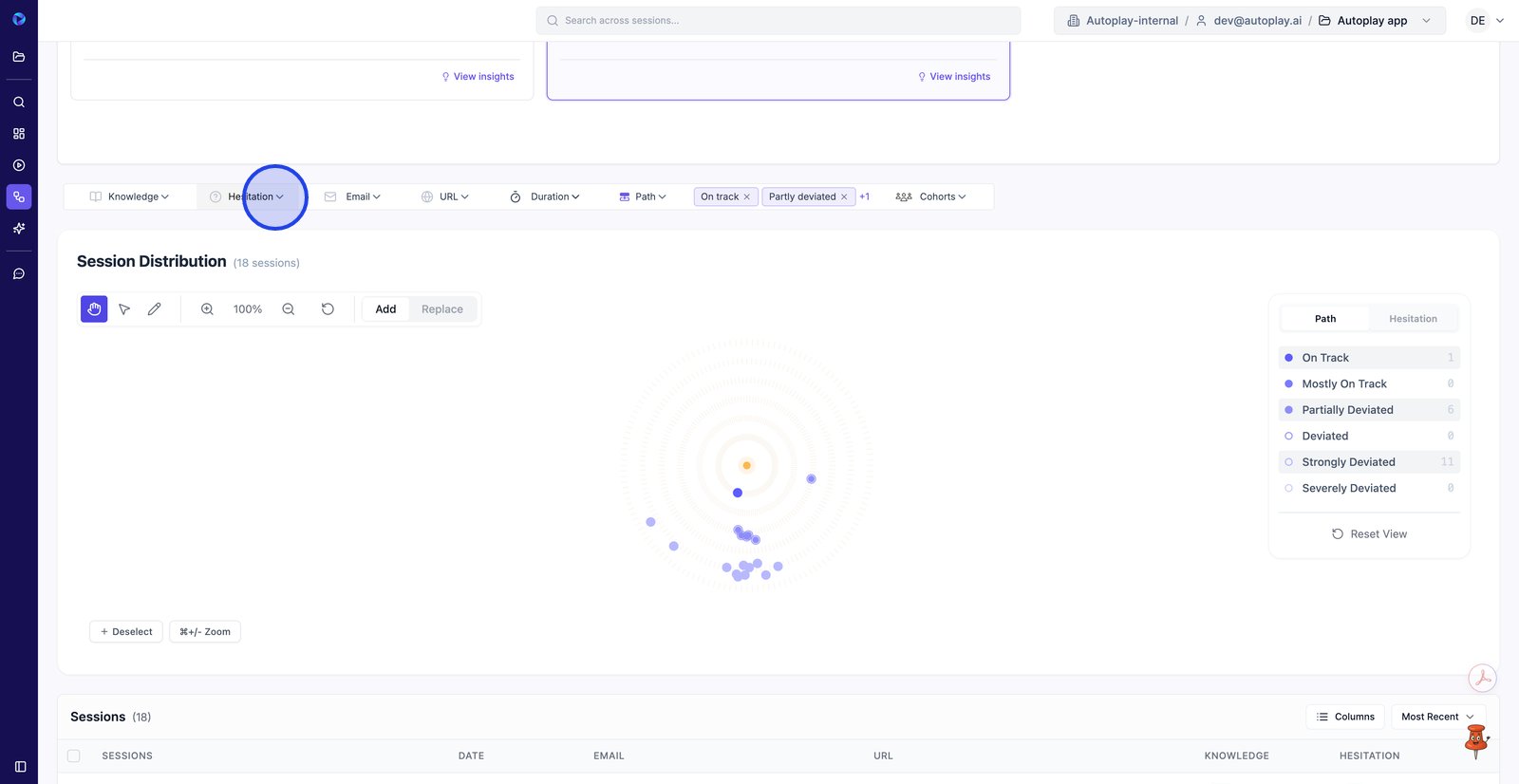Open the search icon in left sidebar
The width and height of the screenshot is (1519, 784).
tap(19, 103)
